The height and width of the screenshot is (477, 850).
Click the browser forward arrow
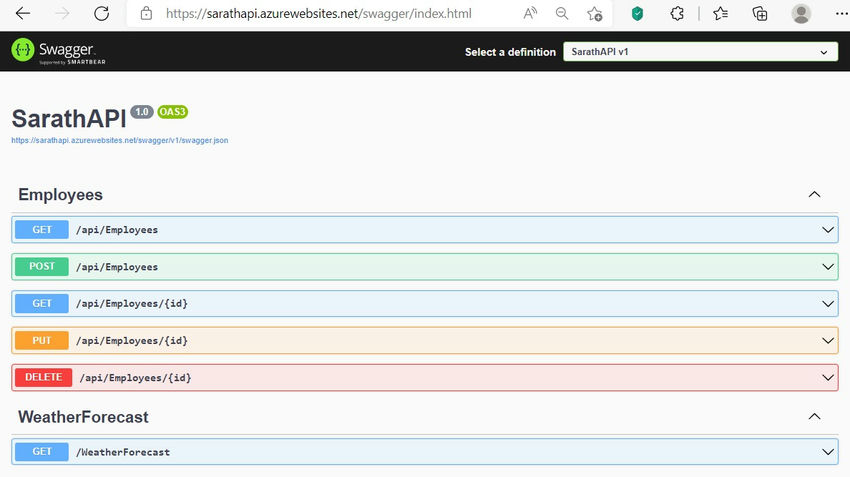(62, 14)
